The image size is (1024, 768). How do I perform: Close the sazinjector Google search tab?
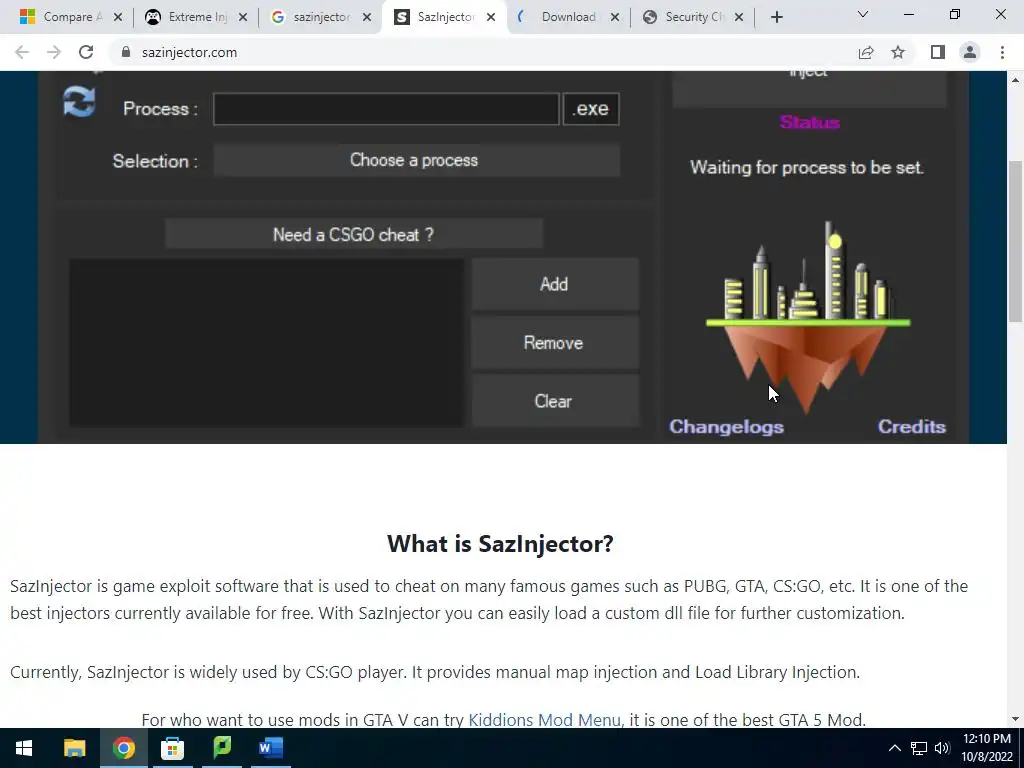(x=367, y=18)
